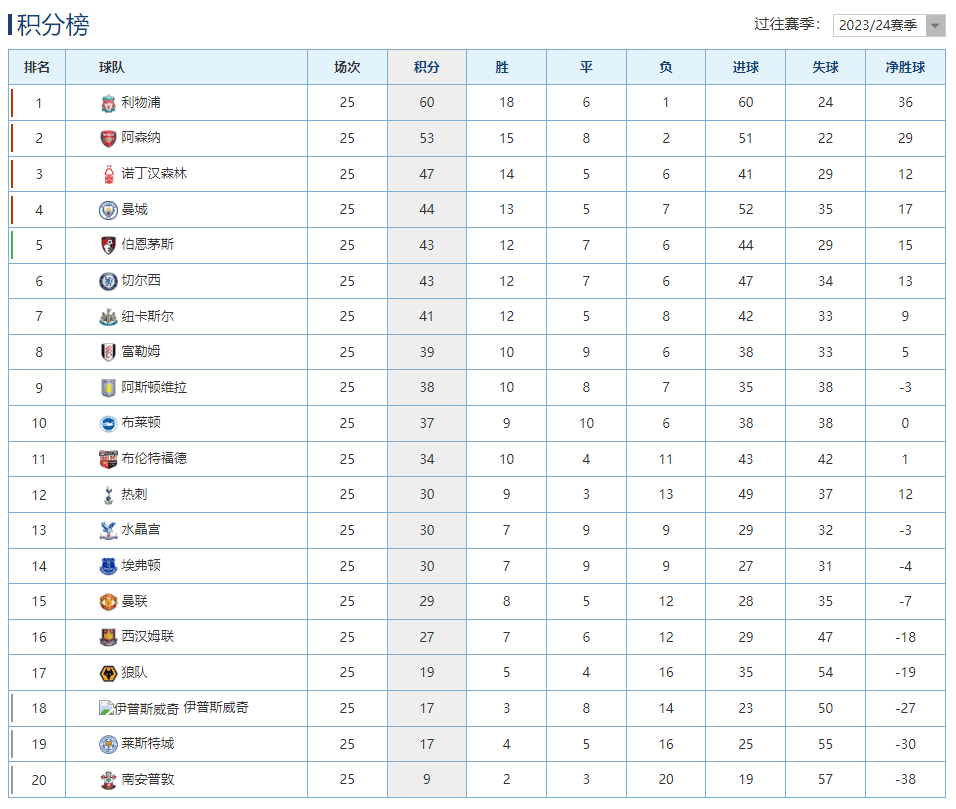
Task: 点击水晶宫队徽图标
Action: click(108, 529)
